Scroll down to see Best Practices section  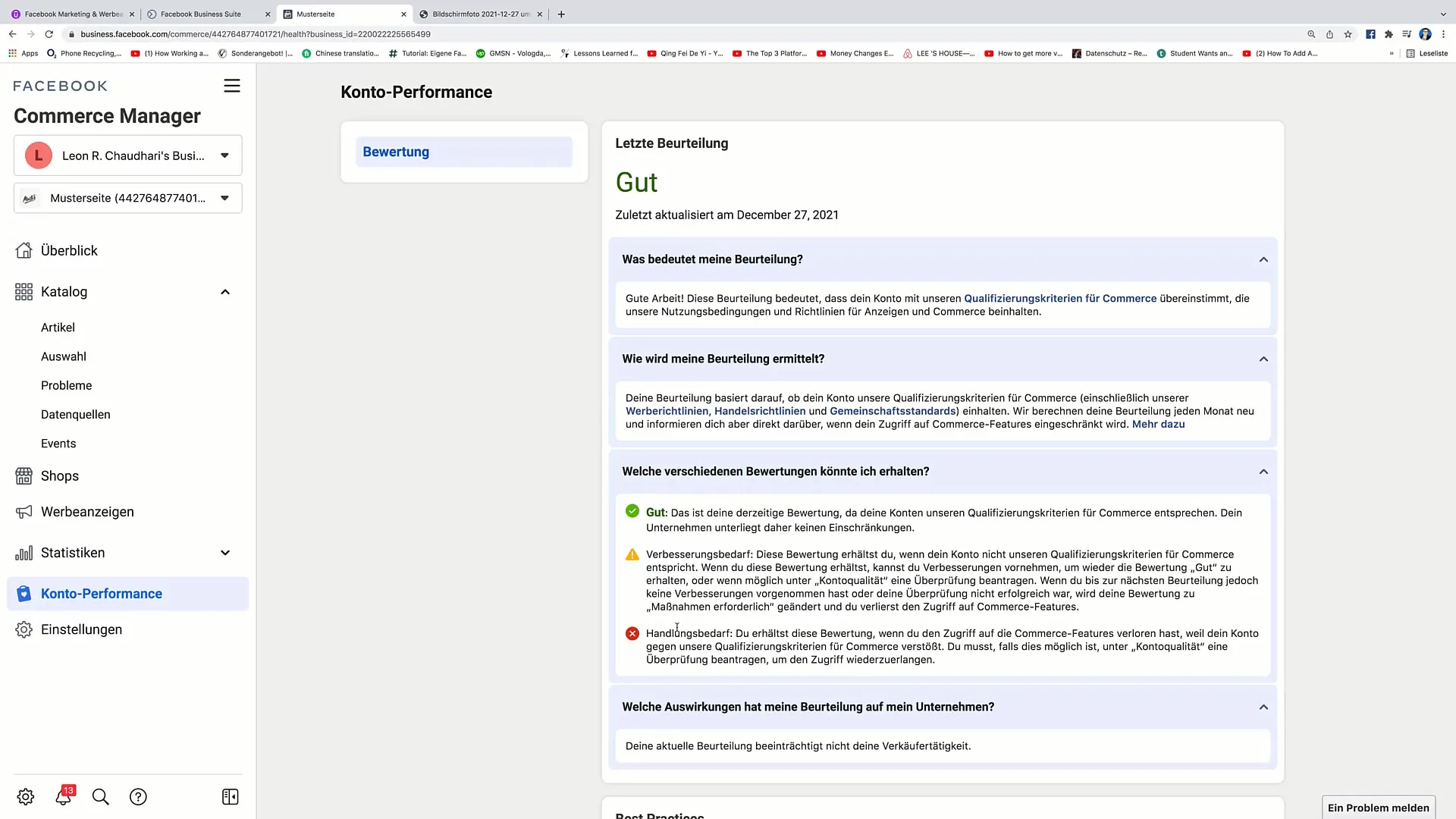point(660,814)
